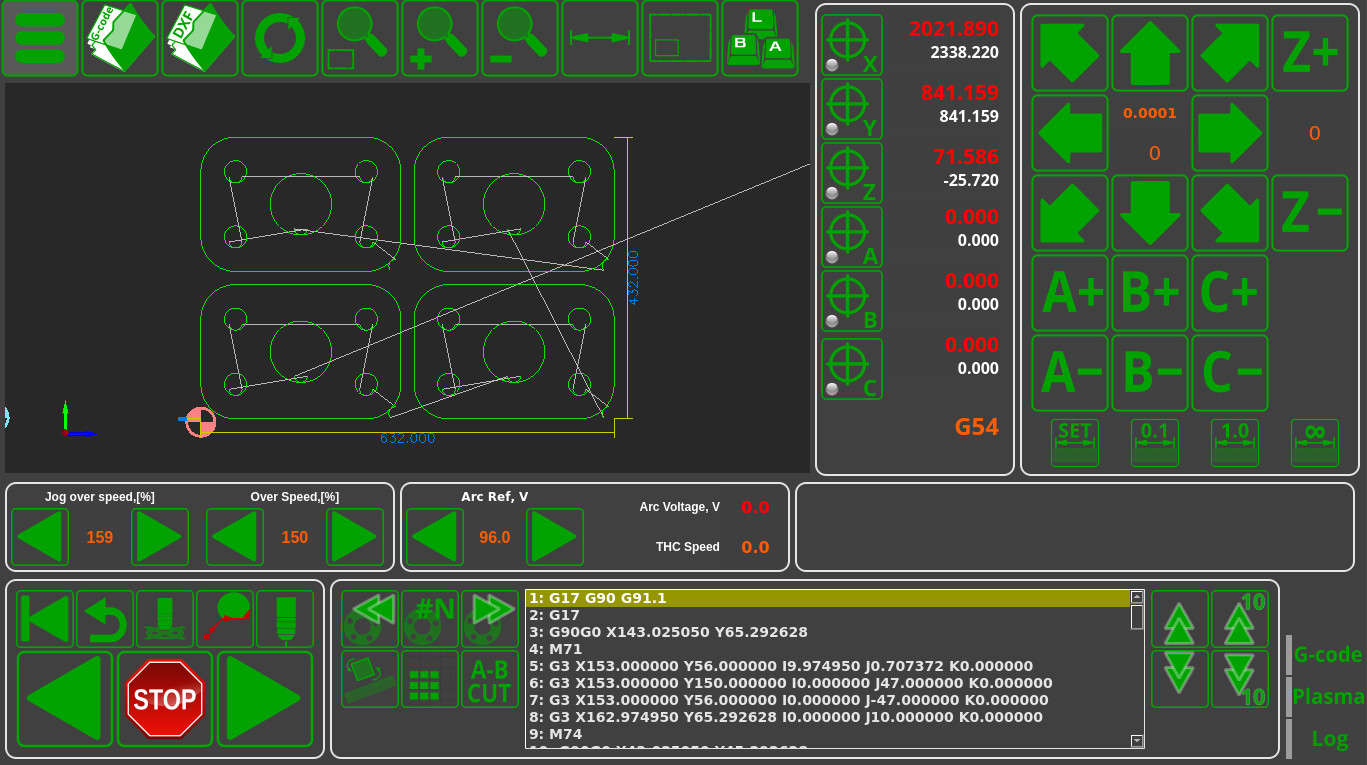This screenshot has height=765, width=1367.
Task: Import a DXF file
Action: pyautogui.click(x=200, y=39)
